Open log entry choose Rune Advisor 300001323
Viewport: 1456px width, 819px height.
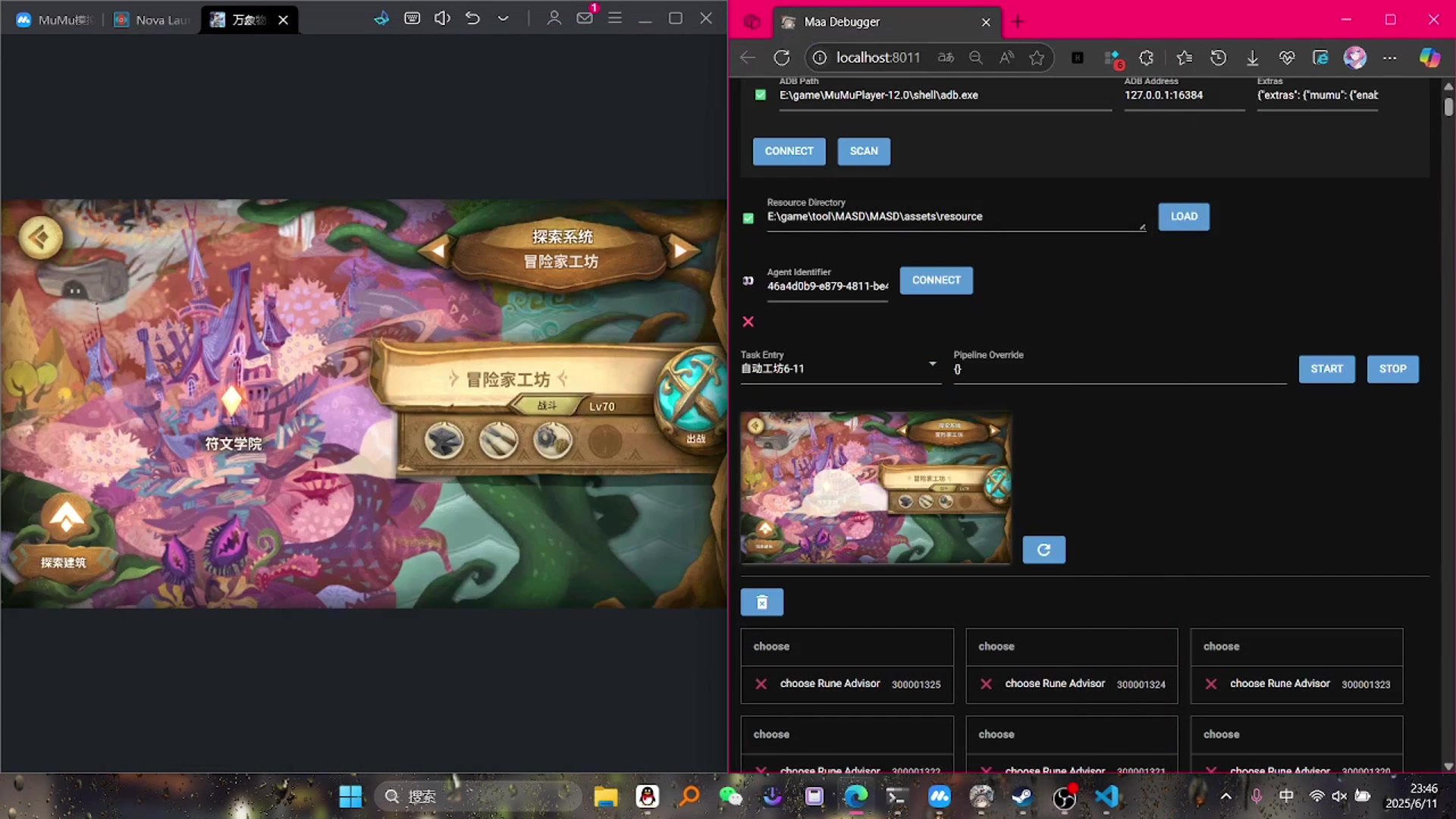coord(1297,684)
